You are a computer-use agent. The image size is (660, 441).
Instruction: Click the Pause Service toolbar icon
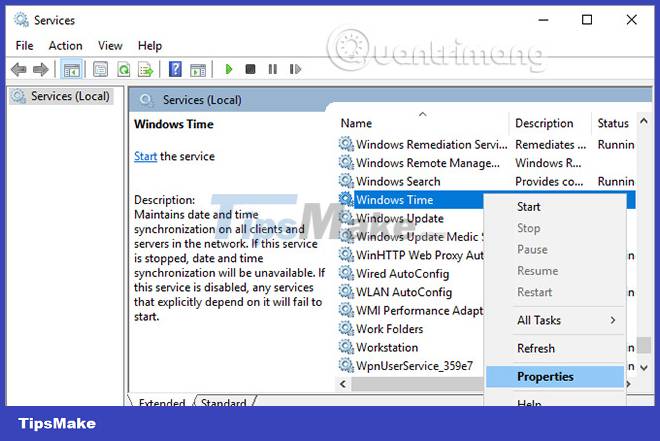pyautogui.click(x=273, y=69)
